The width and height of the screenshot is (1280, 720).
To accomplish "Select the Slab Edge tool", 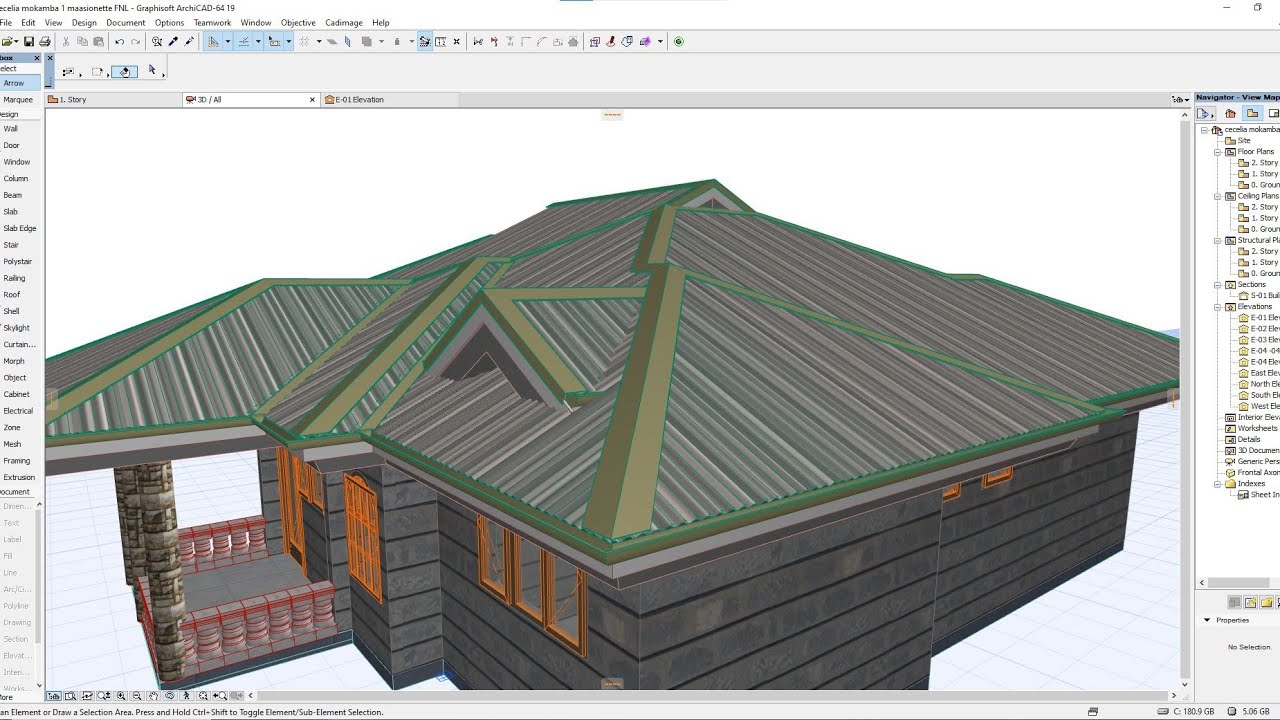I will pos(19,228).
